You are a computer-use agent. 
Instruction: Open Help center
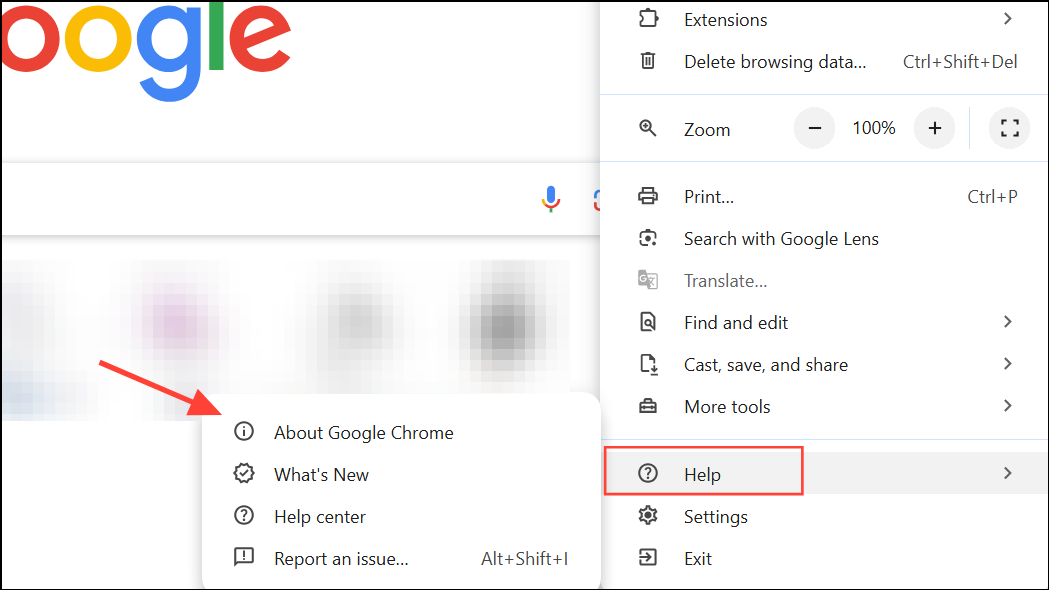pos(401,516)
